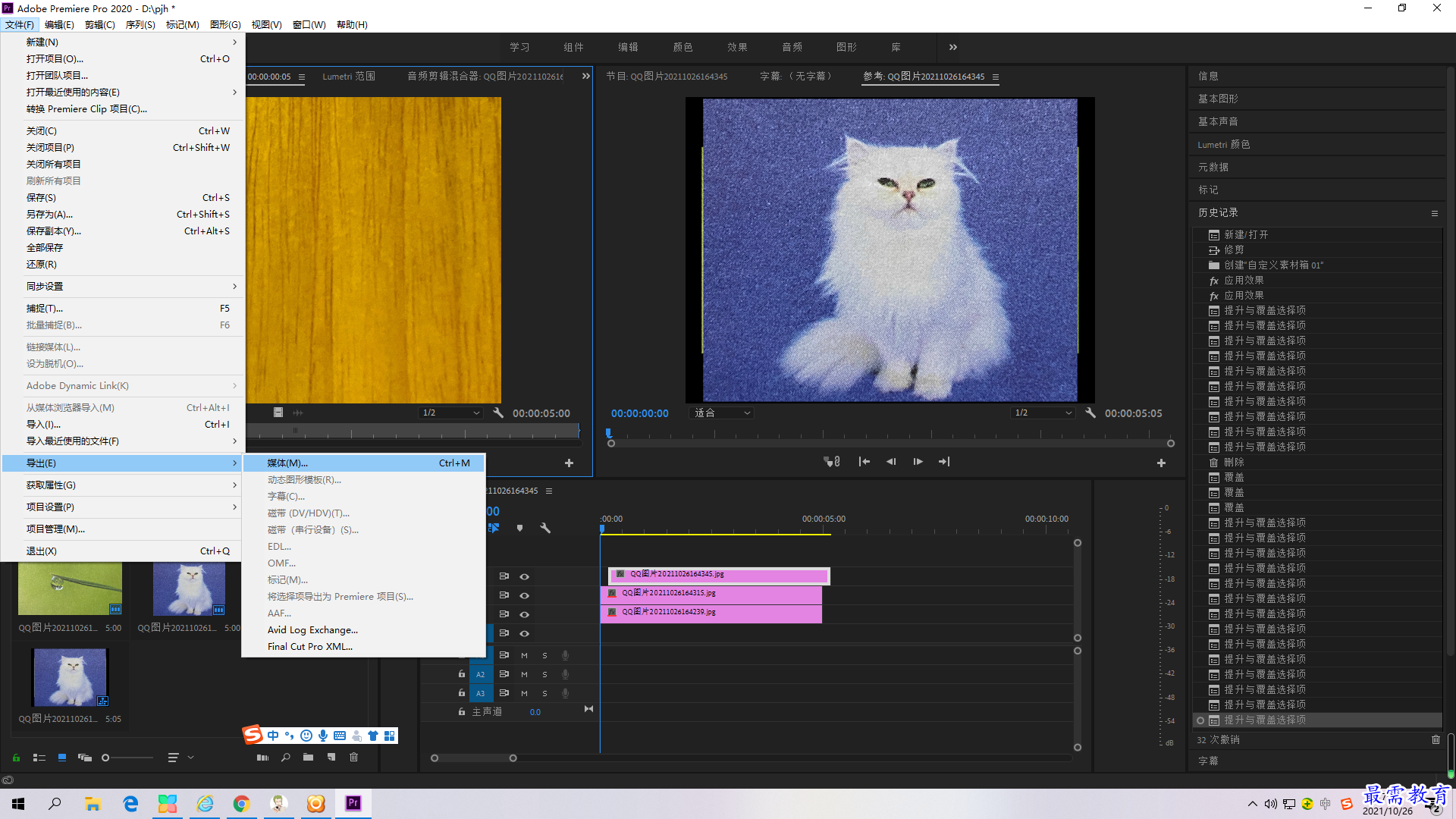Open program monitor zoom level 适合 dropdown

point(722,413)
